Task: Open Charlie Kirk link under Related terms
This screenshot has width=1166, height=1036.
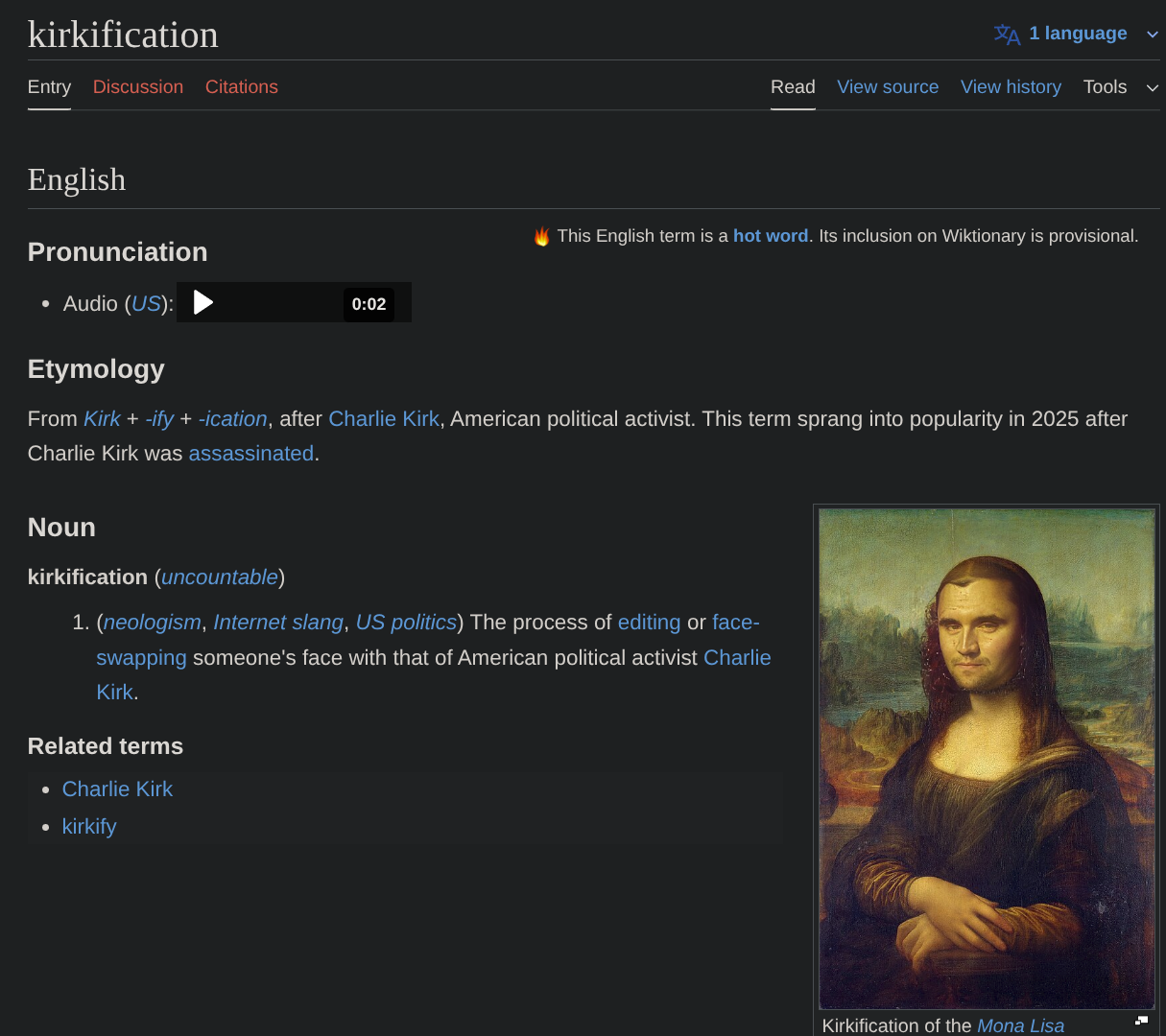Action: tap(117, 789)
